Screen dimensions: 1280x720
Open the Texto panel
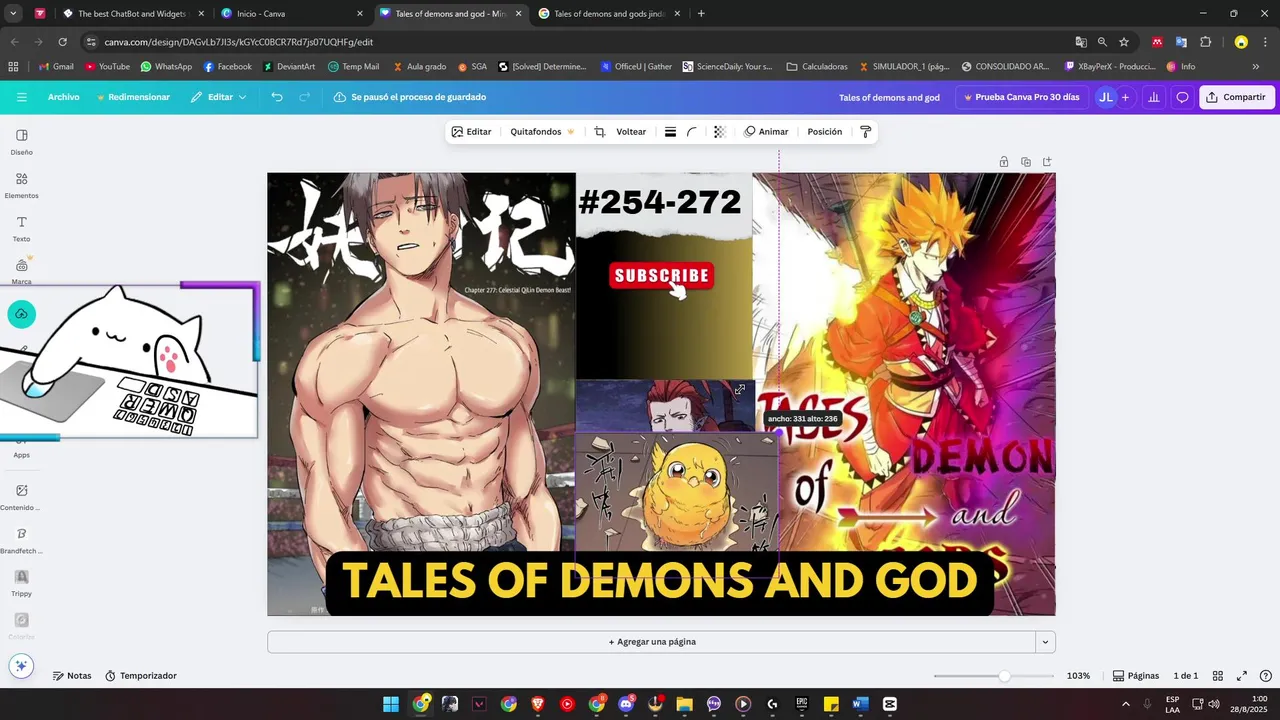point(21,229)
